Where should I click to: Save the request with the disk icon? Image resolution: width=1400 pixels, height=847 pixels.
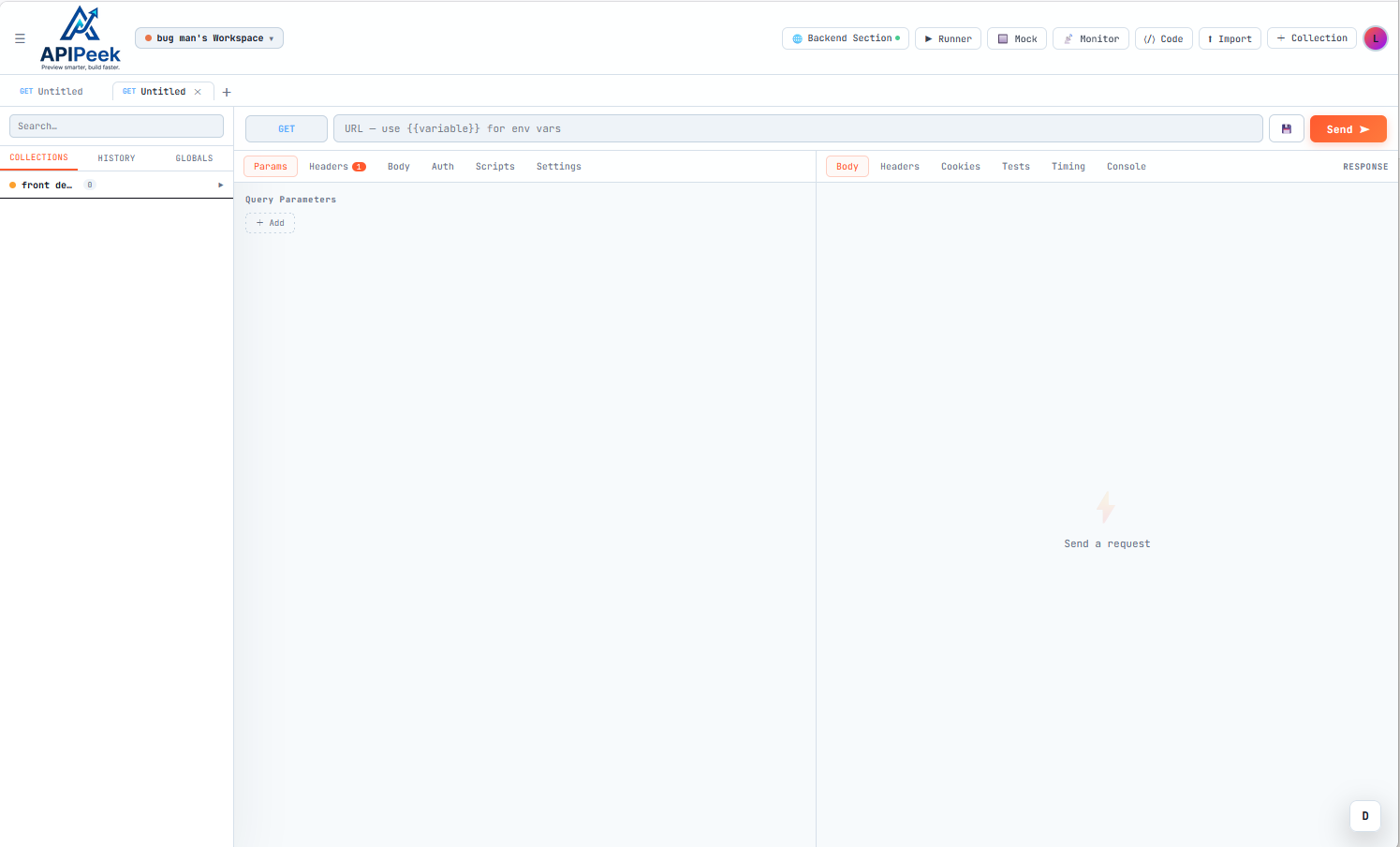[x=1287, y=128]
